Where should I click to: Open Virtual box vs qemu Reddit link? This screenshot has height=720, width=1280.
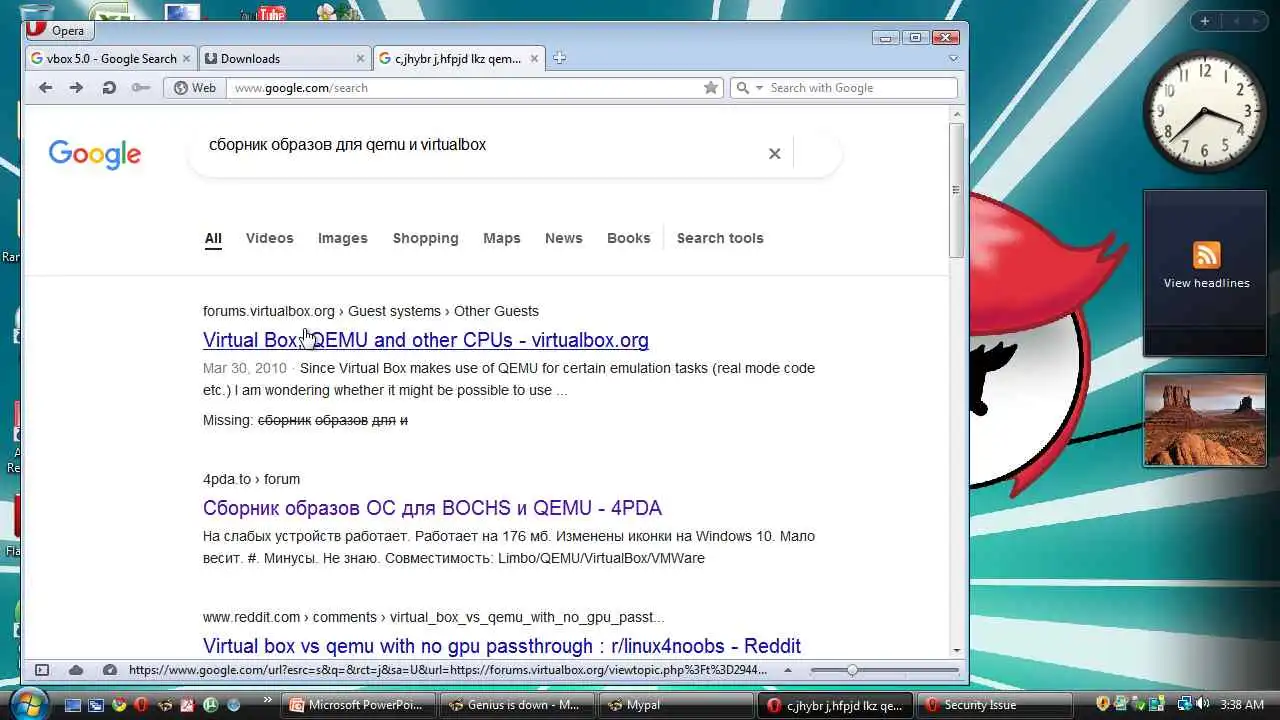tap(502, 646)
